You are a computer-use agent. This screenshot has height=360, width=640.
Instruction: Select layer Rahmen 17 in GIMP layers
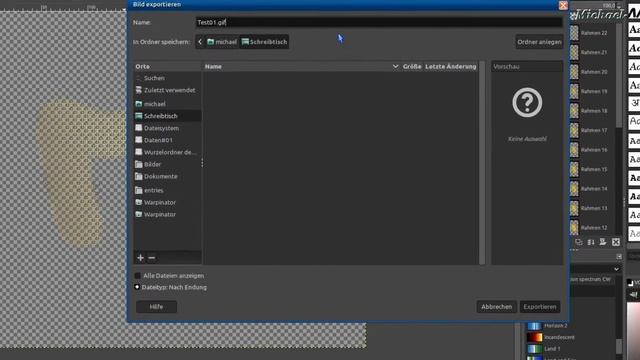[x=594, y=131]
